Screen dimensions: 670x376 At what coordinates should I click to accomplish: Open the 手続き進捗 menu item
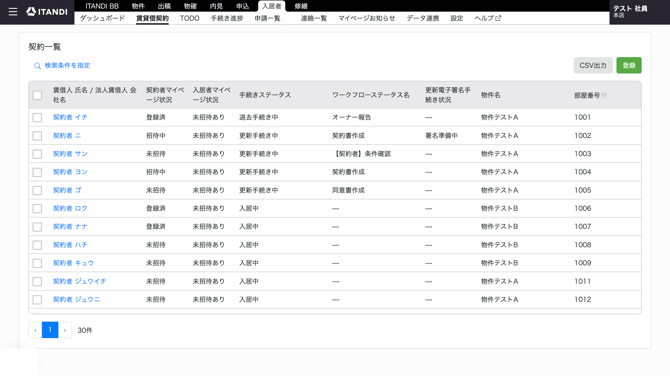pyautogui.click(x=227, y=18)
